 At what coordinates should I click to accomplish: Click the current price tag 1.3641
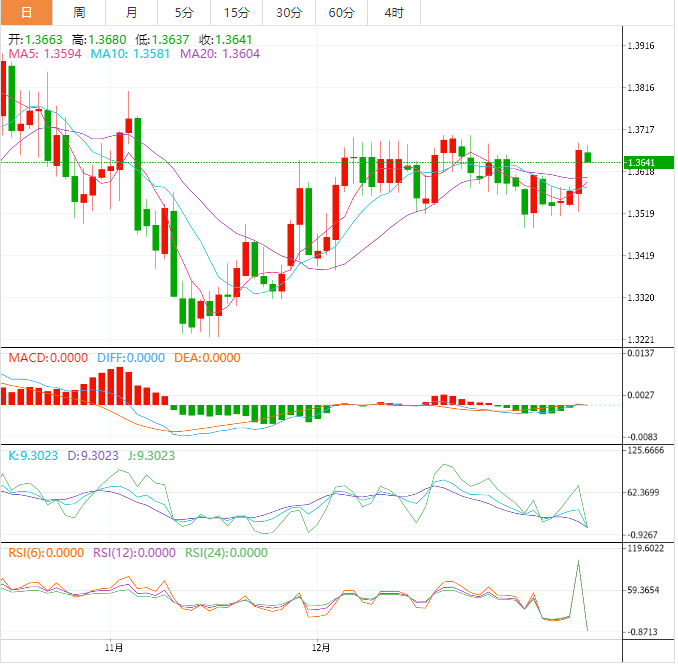tap(649, 163)
